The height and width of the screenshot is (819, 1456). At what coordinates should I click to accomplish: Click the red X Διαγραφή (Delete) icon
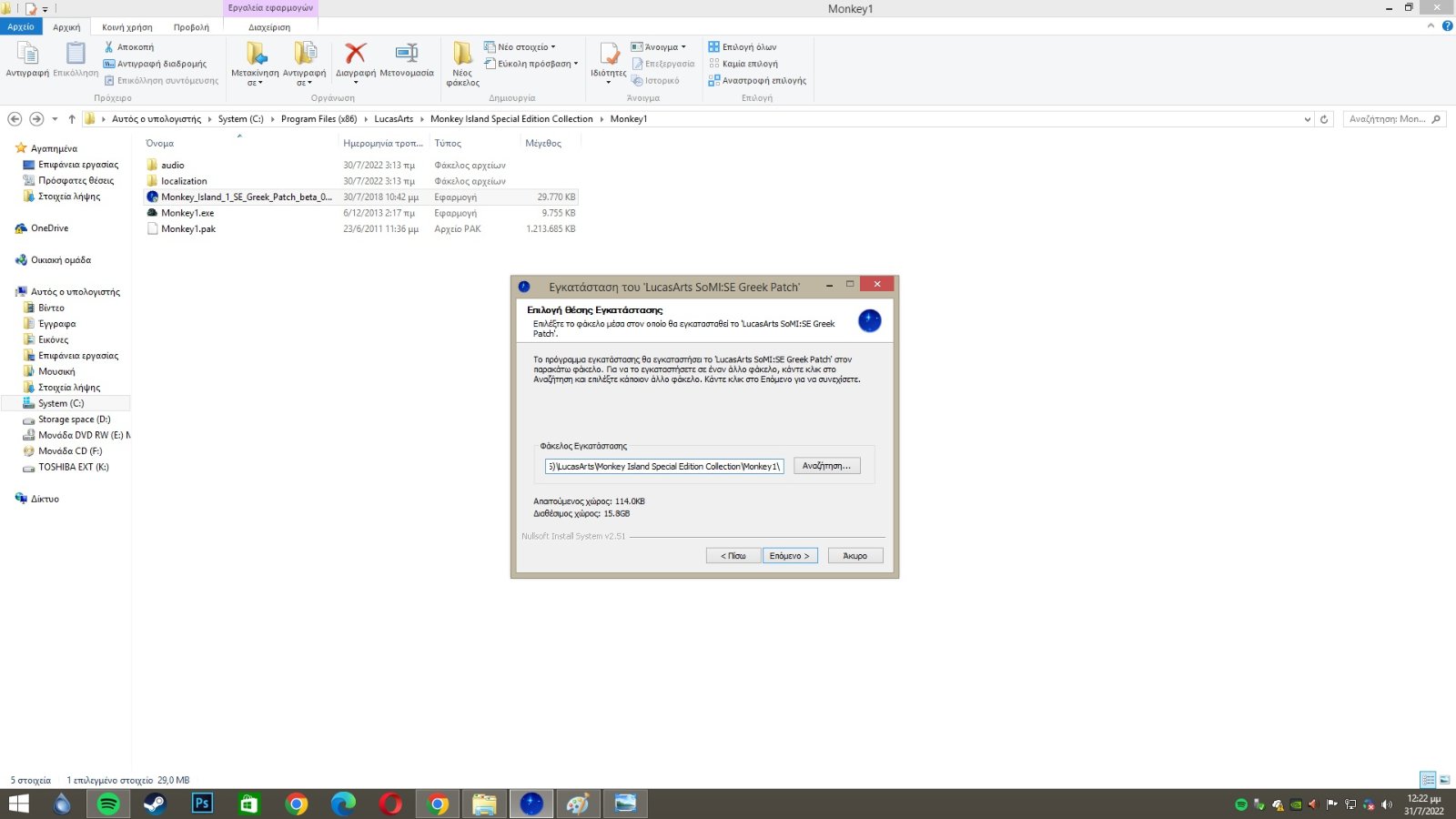(x=356, y=53)
